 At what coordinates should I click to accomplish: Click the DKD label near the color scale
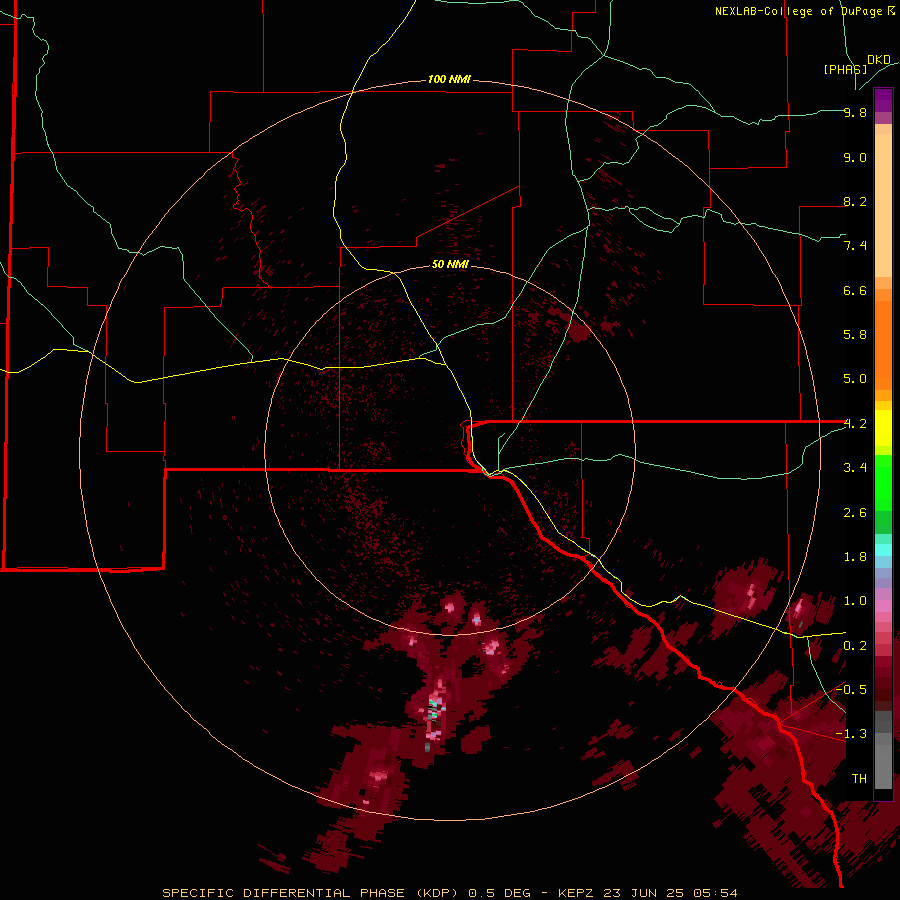[x=879, y=60]
